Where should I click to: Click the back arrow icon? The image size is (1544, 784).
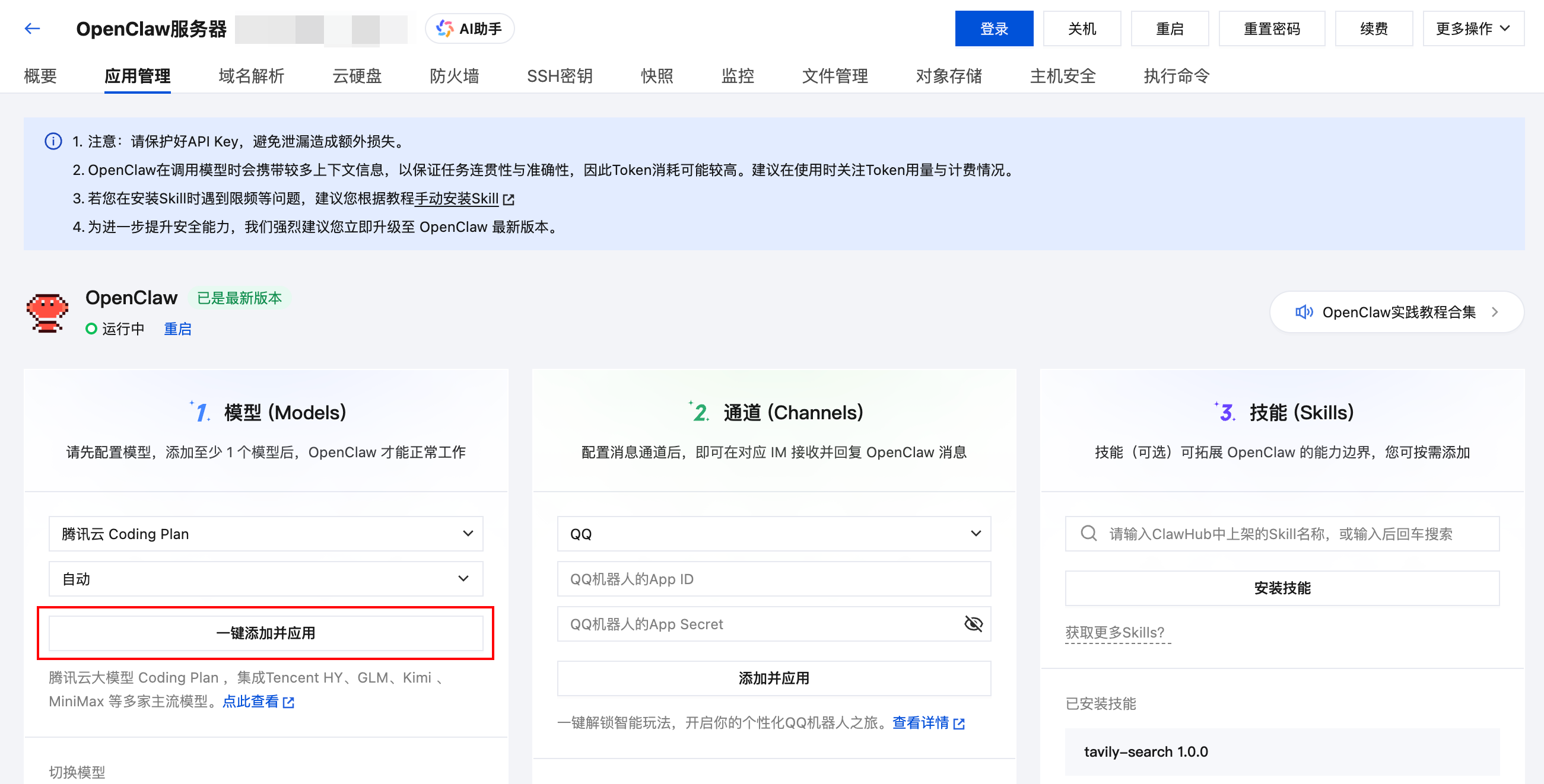tap(33, 28)
